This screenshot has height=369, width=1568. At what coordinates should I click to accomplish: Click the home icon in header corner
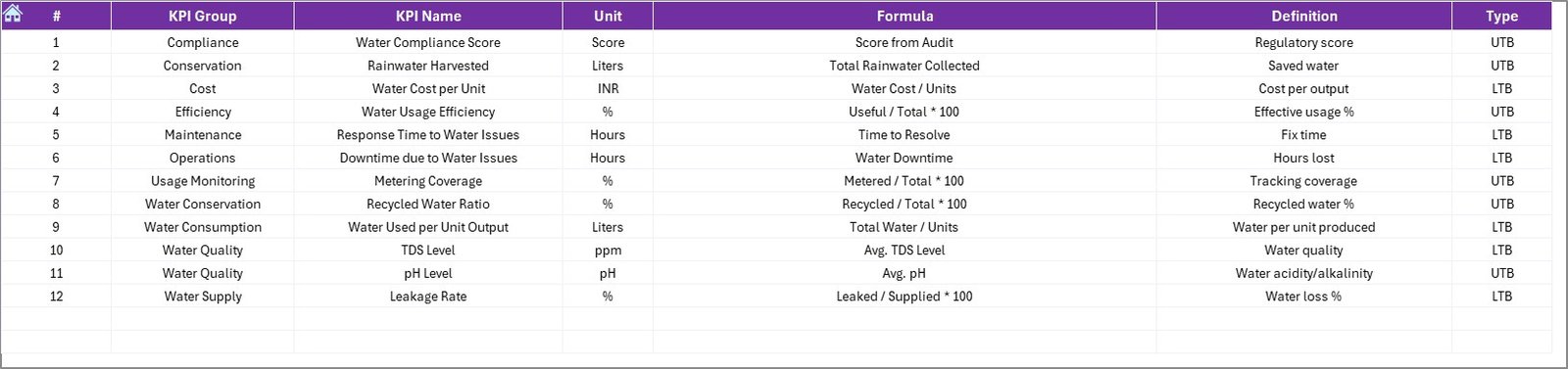point(13,14)
